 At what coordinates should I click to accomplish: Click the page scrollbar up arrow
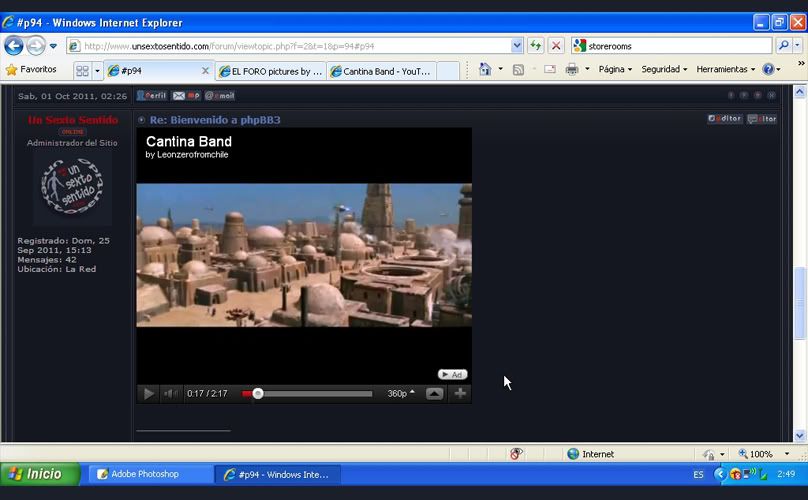800,92
